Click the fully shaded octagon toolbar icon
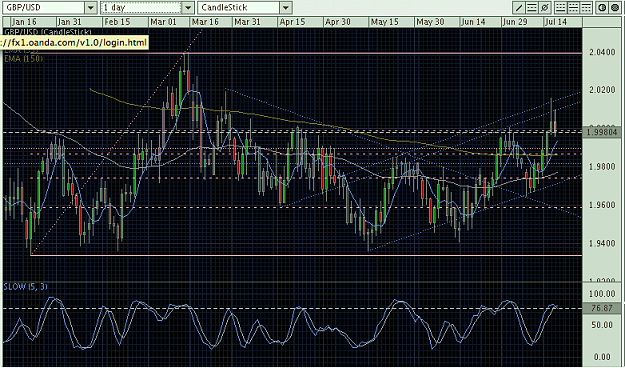 pos(615,8)
